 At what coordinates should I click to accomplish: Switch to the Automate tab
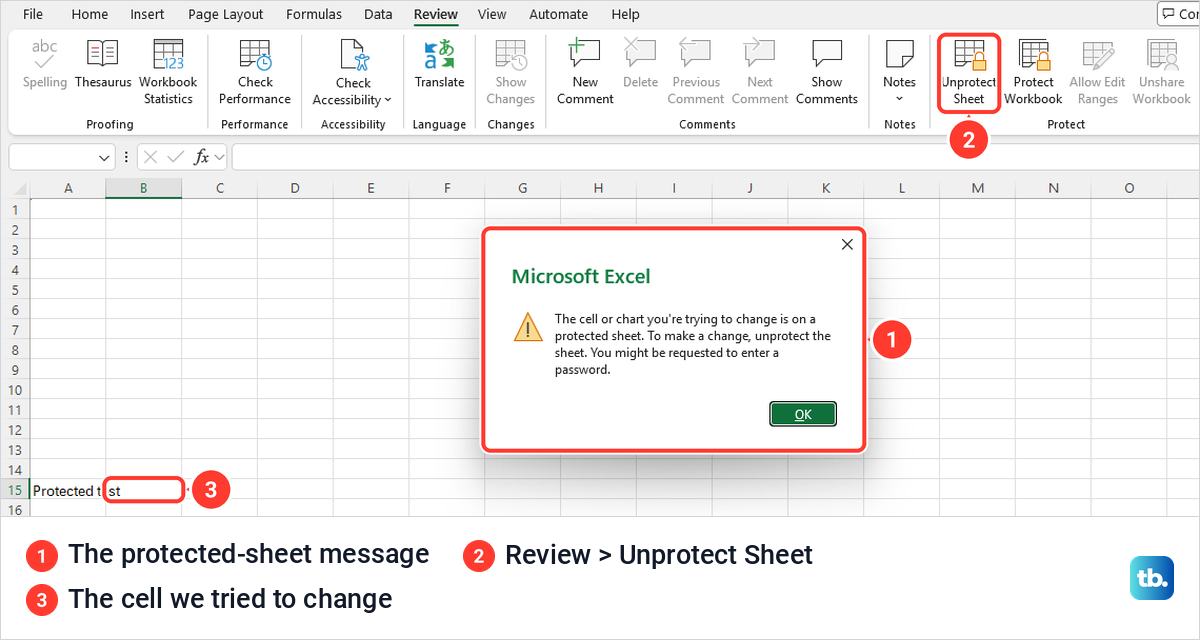tap(559, 14)
